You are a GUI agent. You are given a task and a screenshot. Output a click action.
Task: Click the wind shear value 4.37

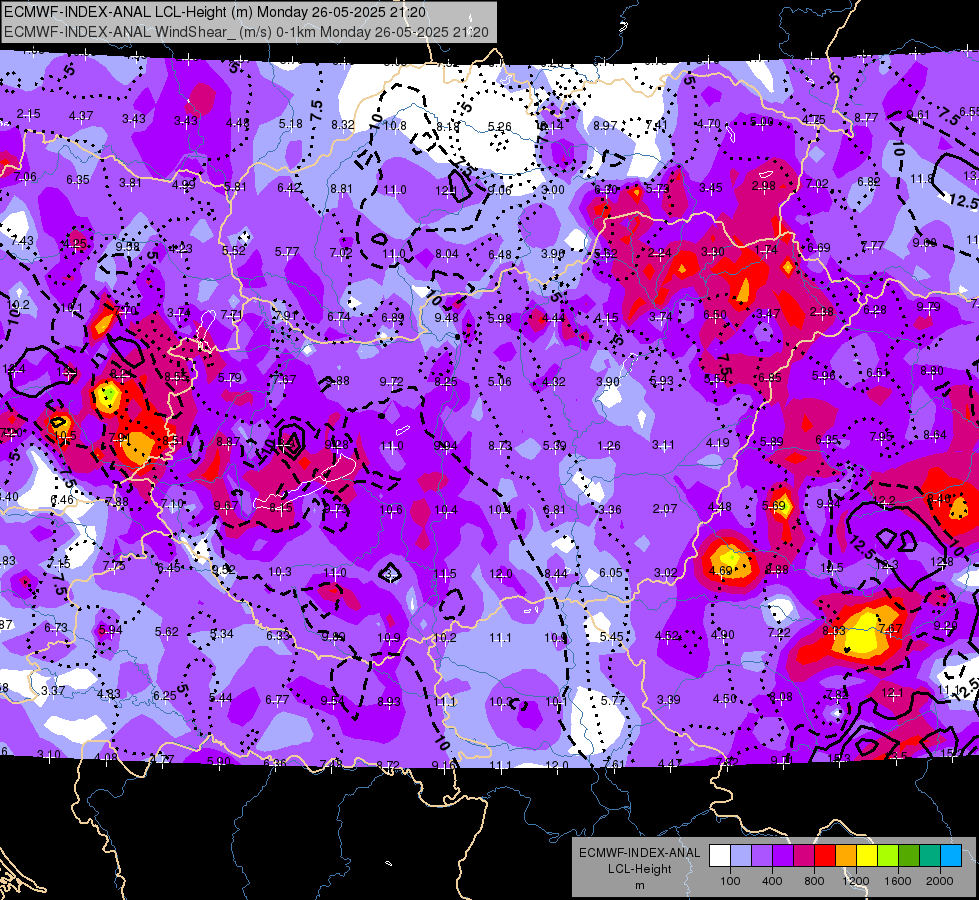click(x=81, y=116)
